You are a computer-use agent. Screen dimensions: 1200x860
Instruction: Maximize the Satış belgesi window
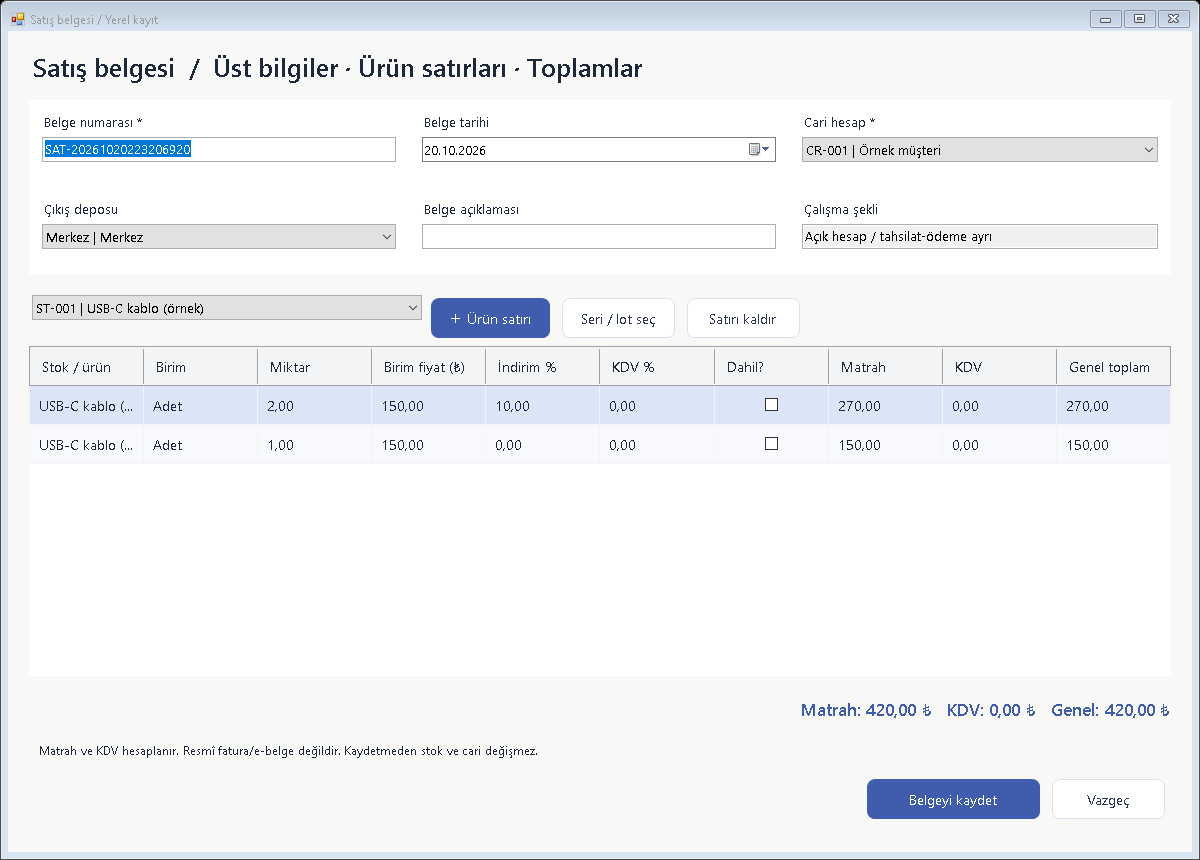click(1139, 18)
